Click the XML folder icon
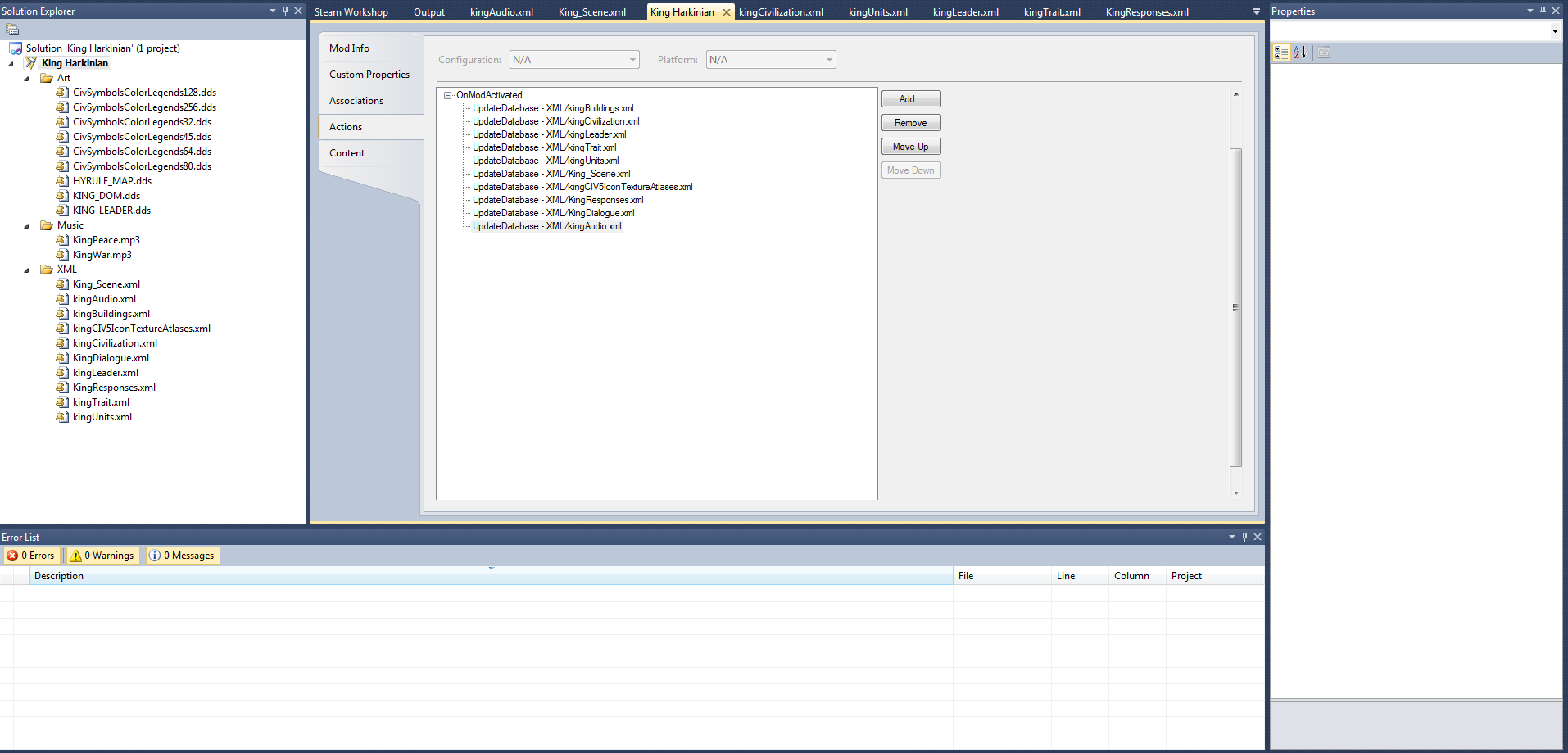The height and width of the screenshot is (753, 1568). [47, 270]
